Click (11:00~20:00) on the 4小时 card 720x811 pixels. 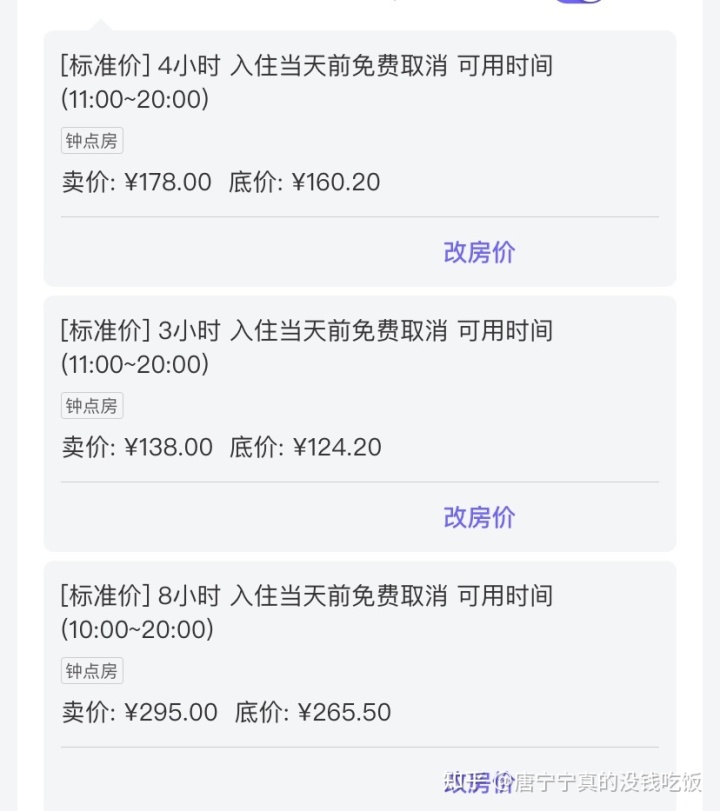135,99
